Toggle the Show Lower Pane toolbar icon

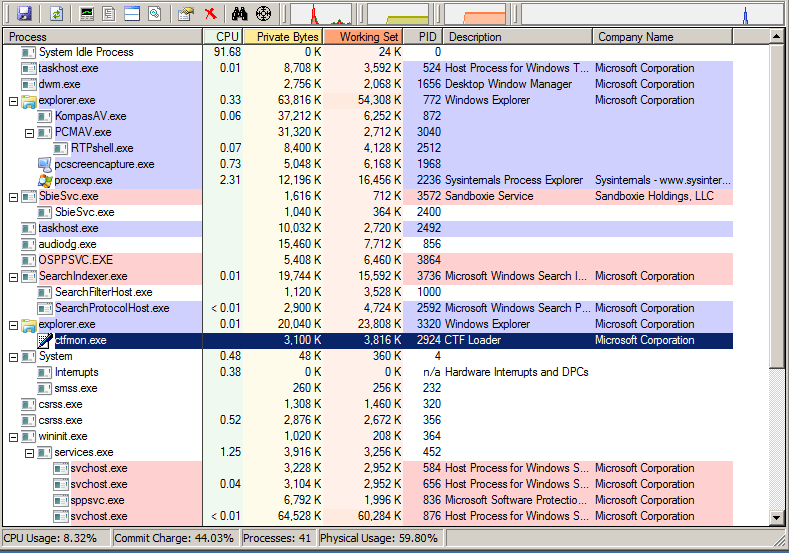point(132,14)
